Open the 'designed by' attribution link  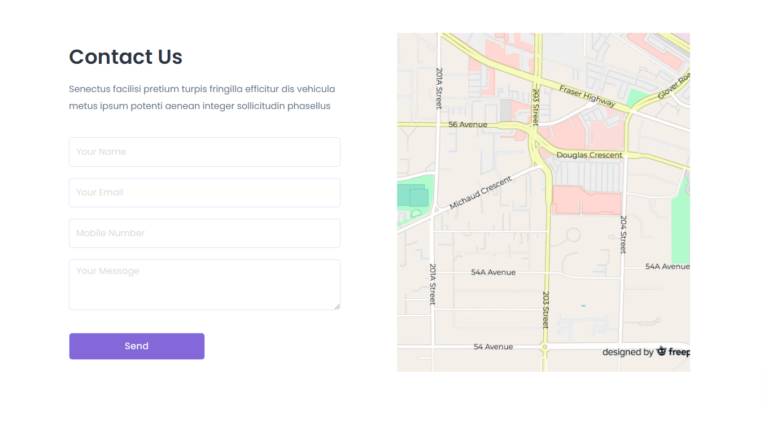click(x=628, y=352)
